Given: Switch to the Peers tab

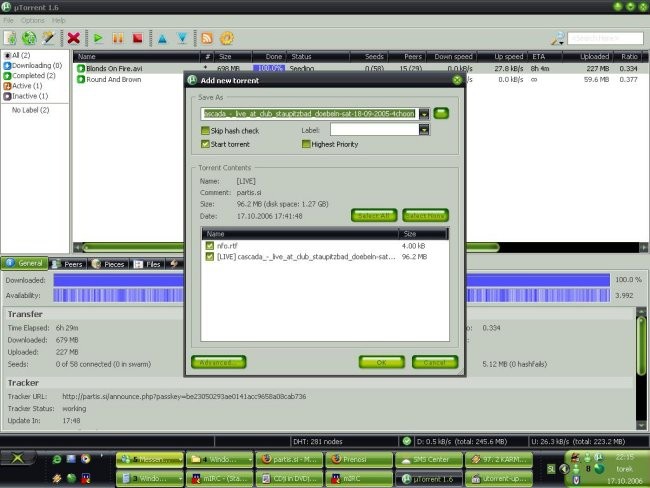Looking at the screenshot, I should [x=68, y=264].
